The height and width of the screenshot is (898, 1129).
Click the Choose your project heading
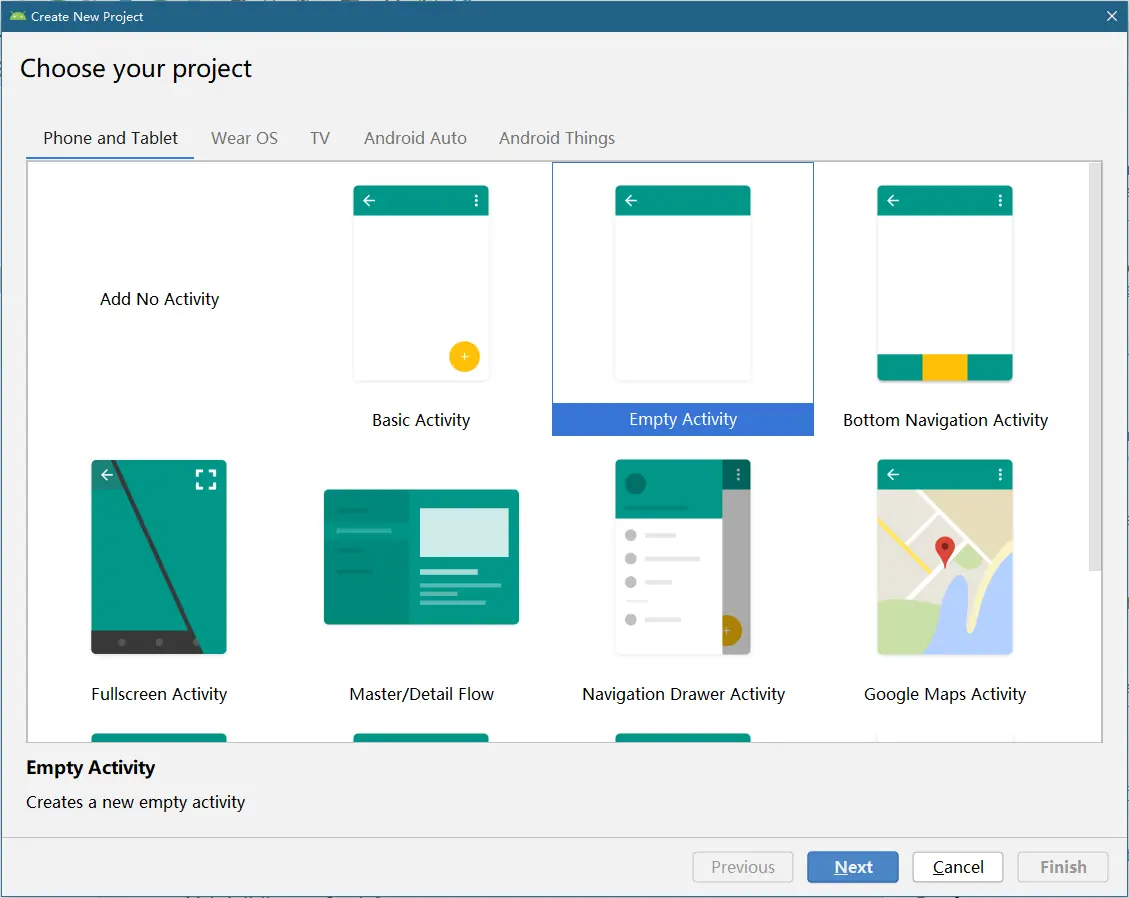[136, 68]
